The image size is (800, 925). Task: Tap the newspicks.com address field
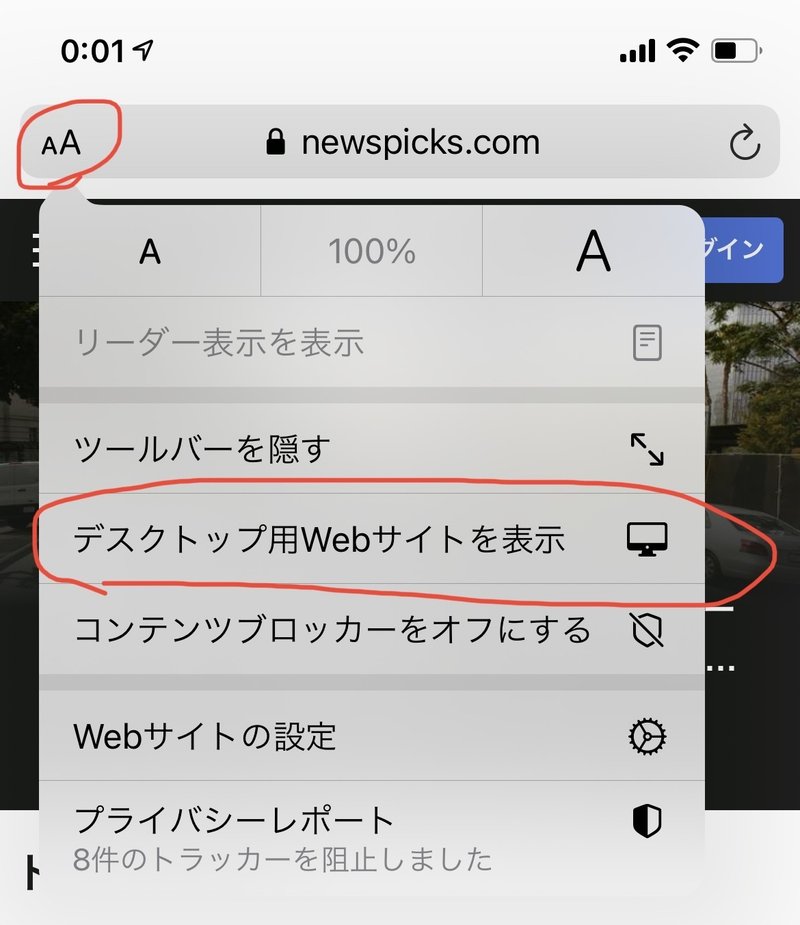[400, 142]
